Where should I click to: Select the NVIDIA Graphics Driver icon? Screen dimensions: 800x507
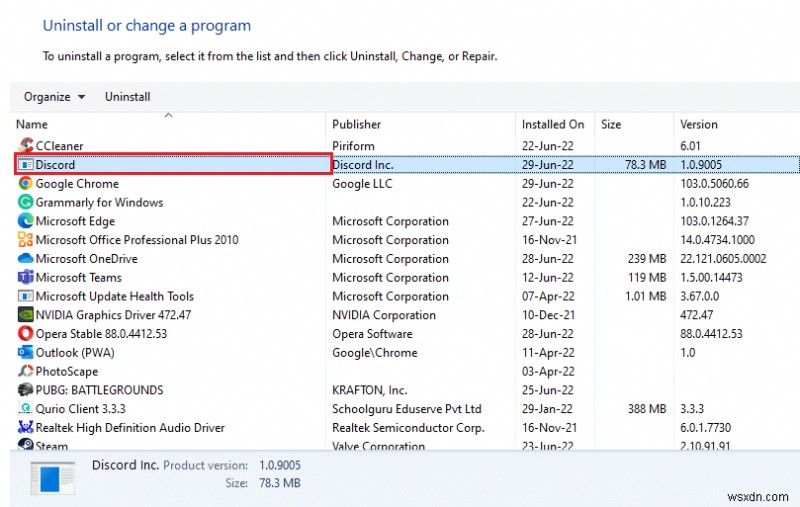pos(25,314)
